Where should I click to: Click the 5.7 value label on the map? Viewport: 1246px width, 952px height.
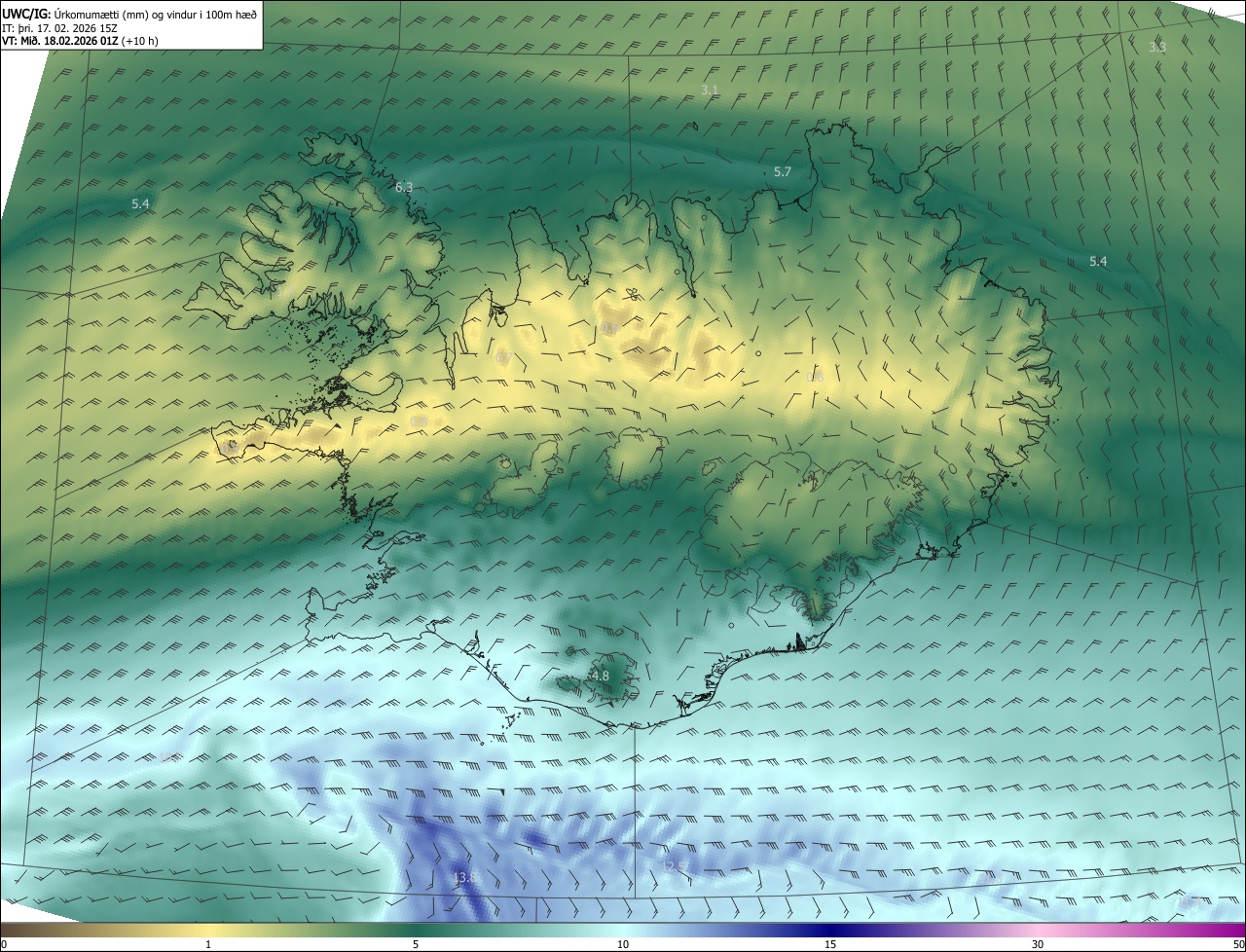coord(783,171)
